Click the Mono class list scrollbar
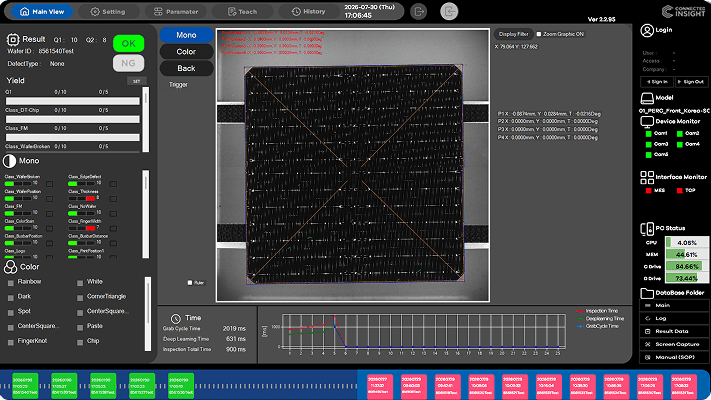The image size is (711, 400). click(x=146, y=214)
